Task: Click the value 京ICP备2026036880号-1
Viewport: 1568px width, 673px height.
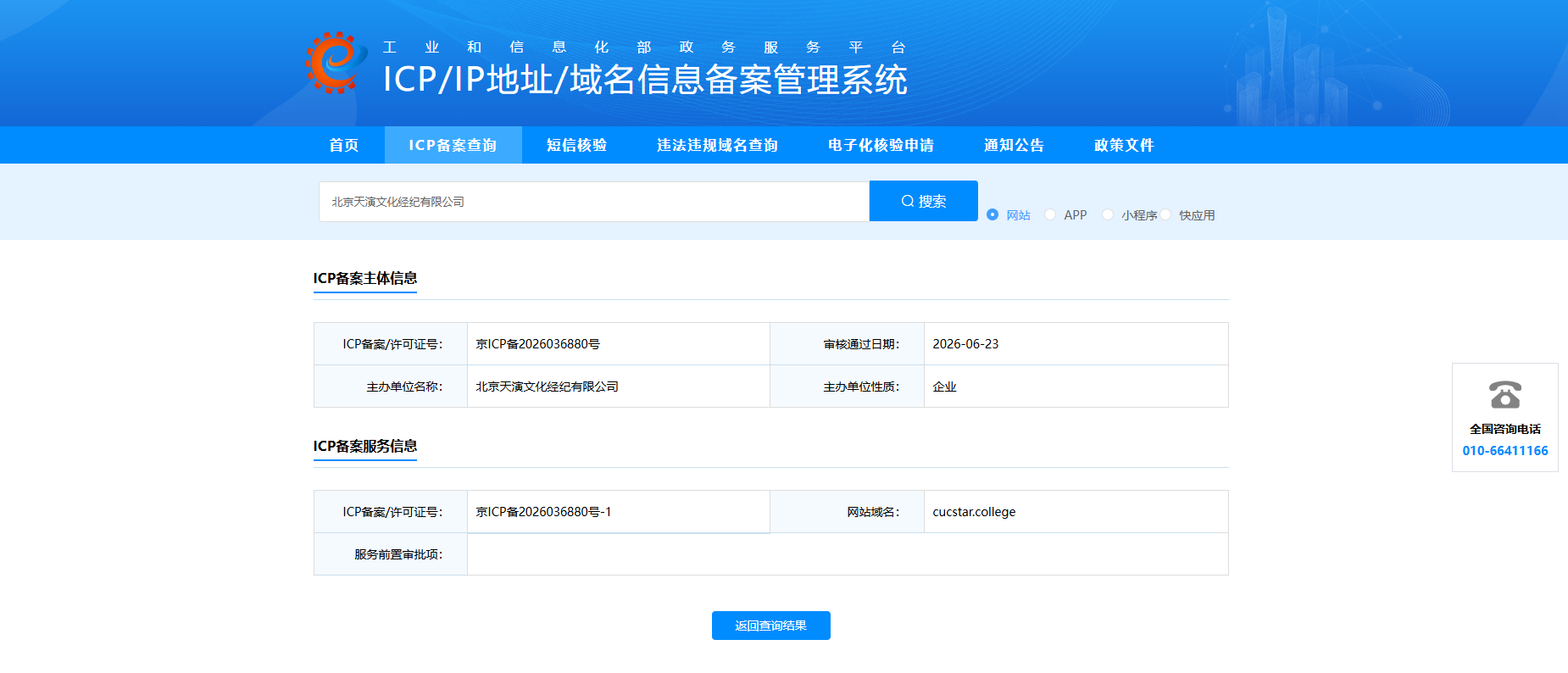Action: click(x=543, y=512)
